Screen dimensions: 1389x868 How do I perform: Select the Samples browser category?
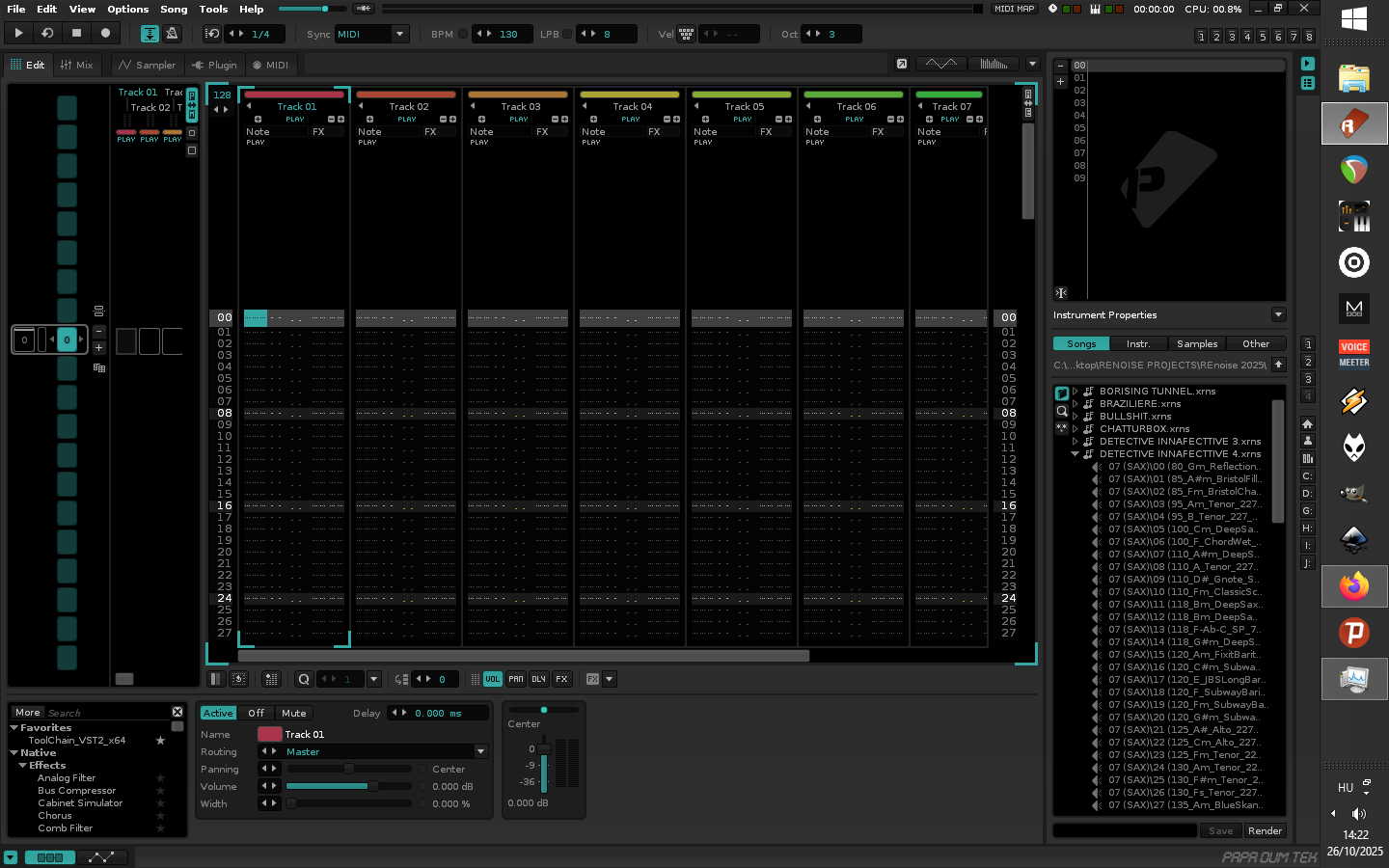click(1196, 343)
